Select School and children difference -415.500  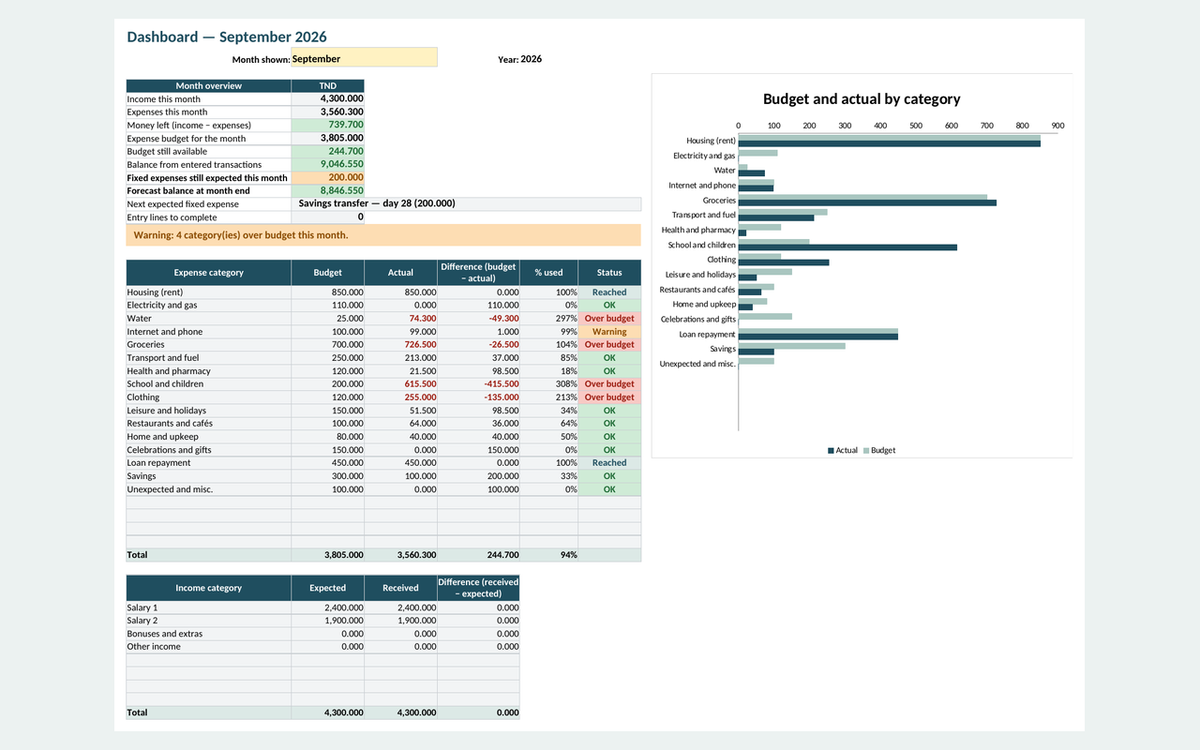(478, 384)
